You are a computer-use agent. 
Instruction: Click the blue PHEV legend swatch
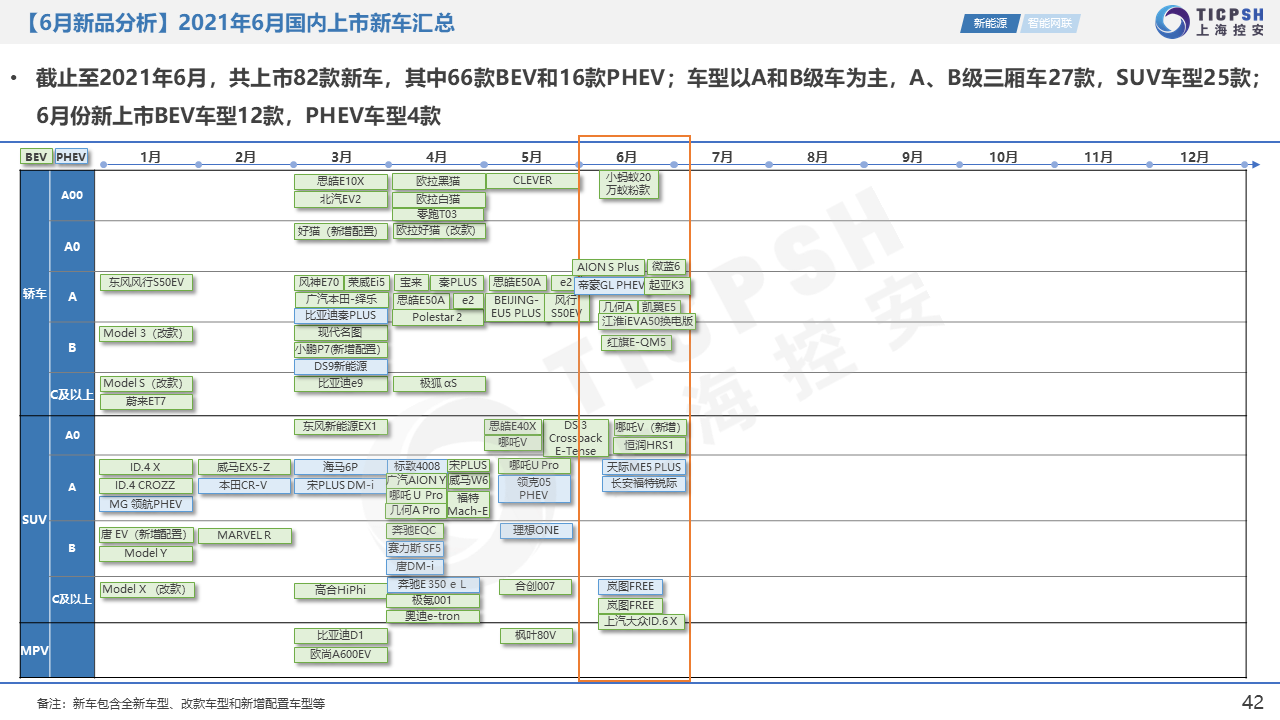point(71,157)
